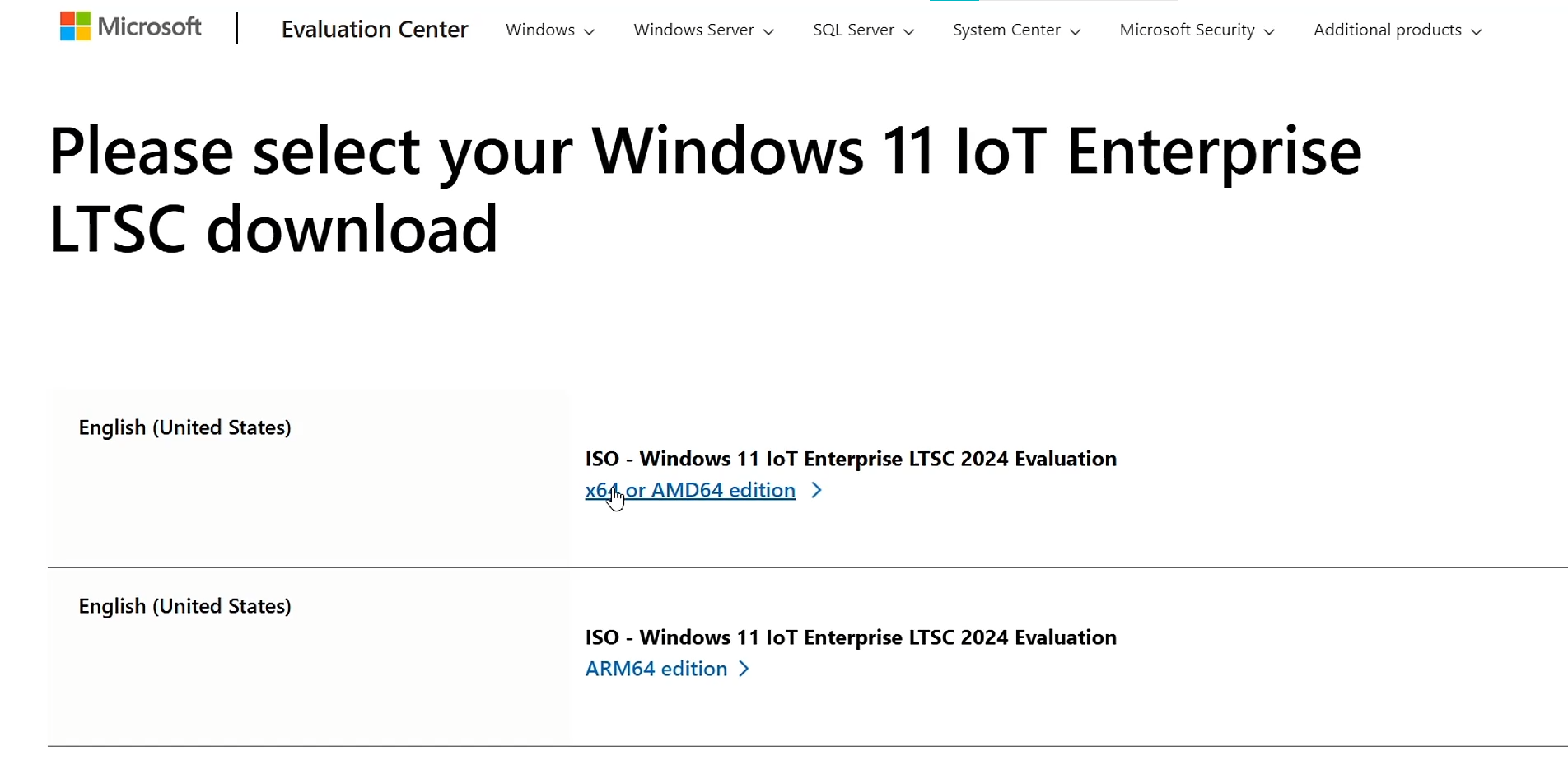Download the ARM64 edition ISO
The image size is (1568, 784).
655,669
